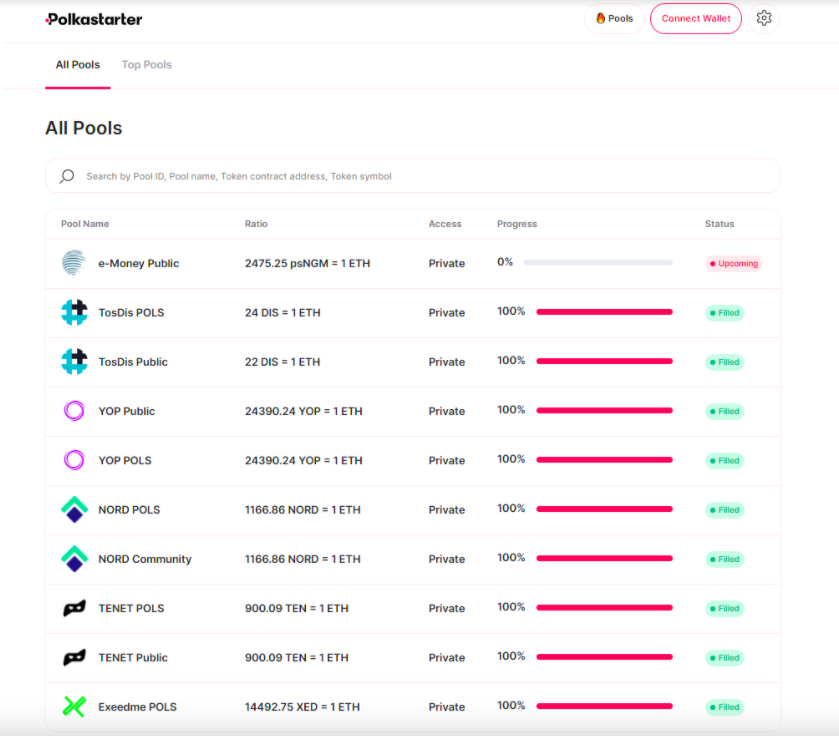The height and width of the screenshot is (736, 839).
Task: Click the Ratio column header
Action: pos(256,224)
